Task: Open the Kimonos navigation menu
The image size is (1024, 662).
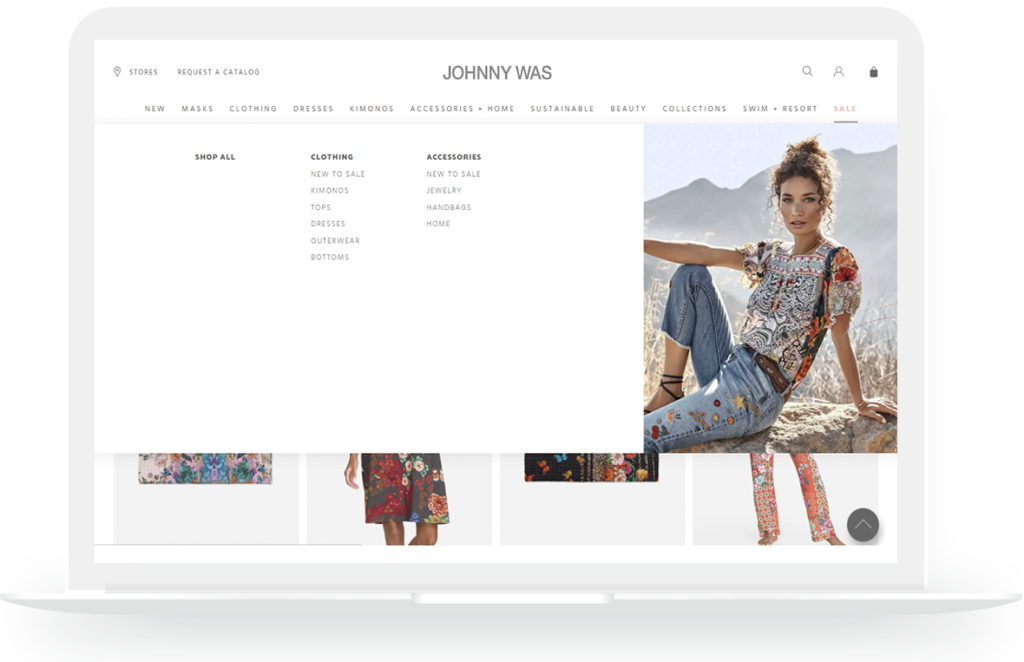Action: 371,109
